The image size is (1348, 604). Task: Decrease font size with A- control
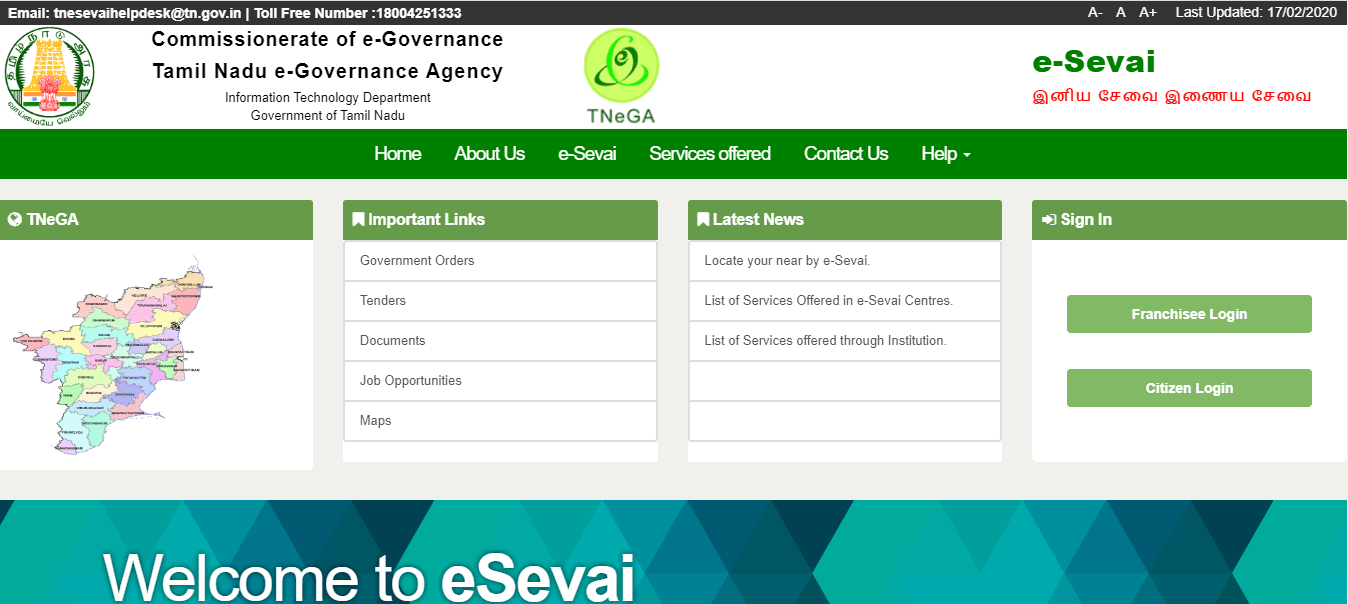tap(1095, 12)
